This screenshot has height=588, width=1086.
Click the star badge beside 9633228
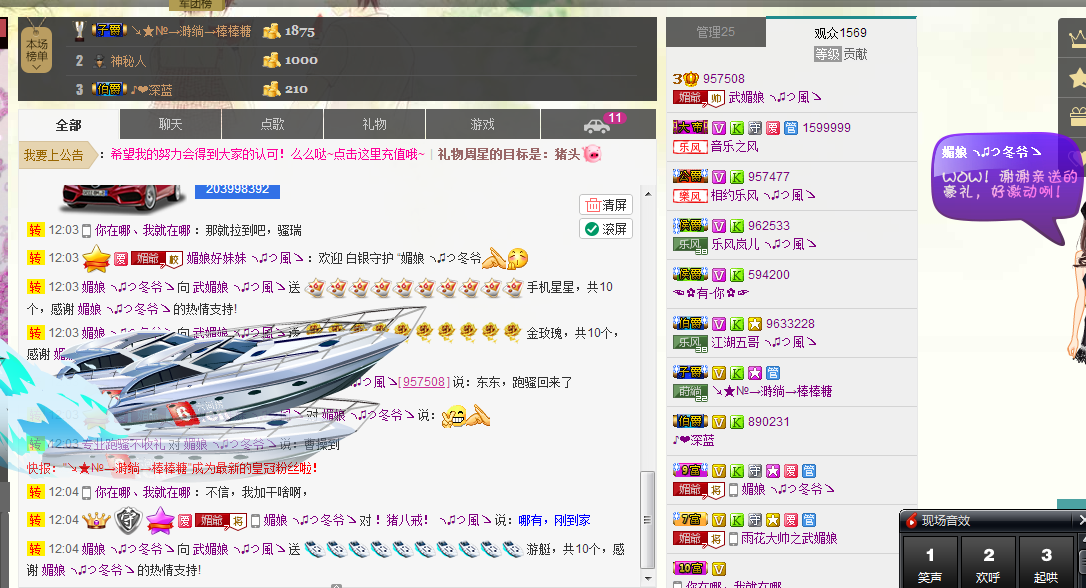755,324
